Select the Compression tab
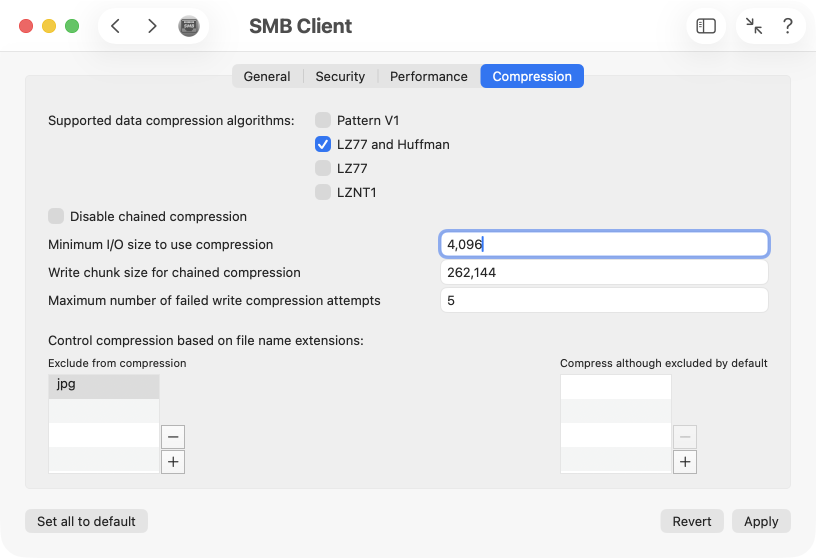 pyautogui.click(x=532, y=77)
